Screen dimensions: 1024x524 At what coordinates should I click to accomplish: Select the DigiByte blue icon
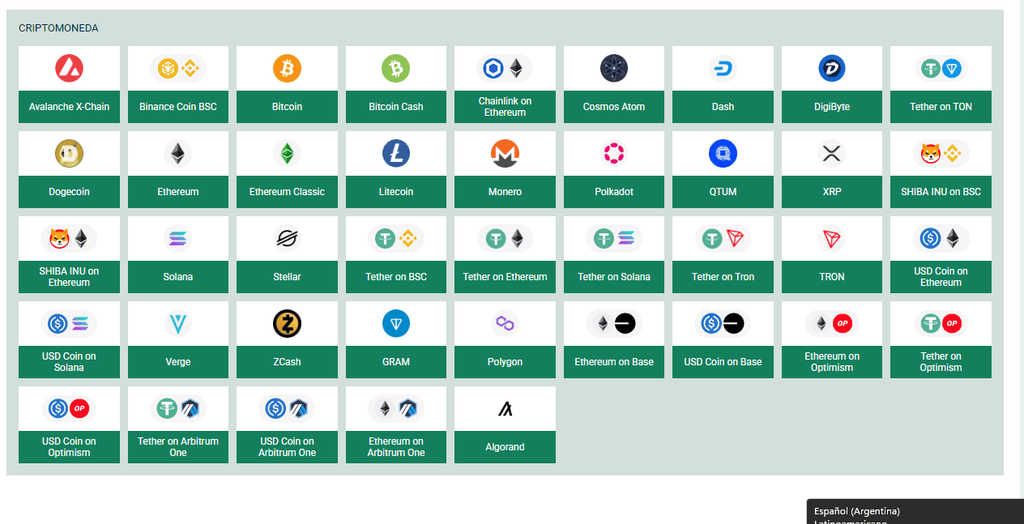(831, 69)
